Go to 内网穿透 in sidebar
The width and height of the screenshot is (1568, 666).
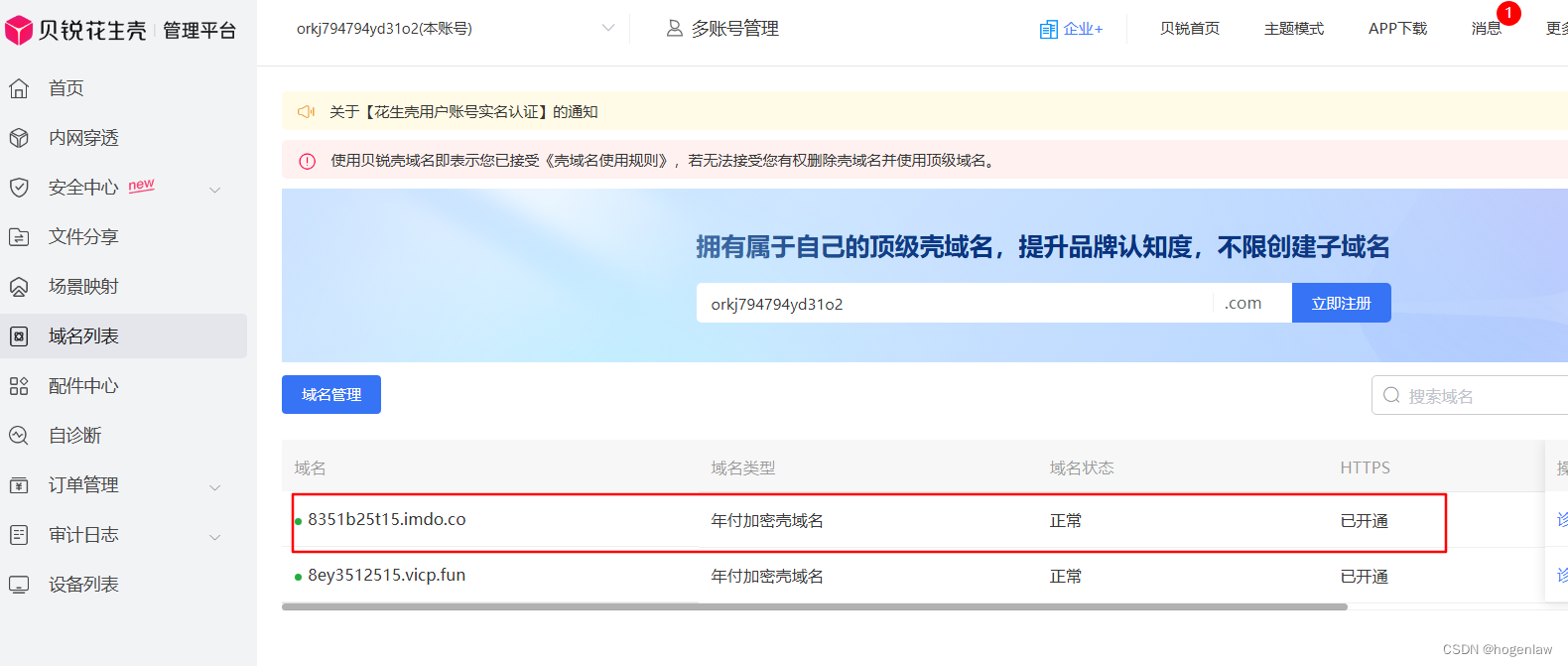83,138
